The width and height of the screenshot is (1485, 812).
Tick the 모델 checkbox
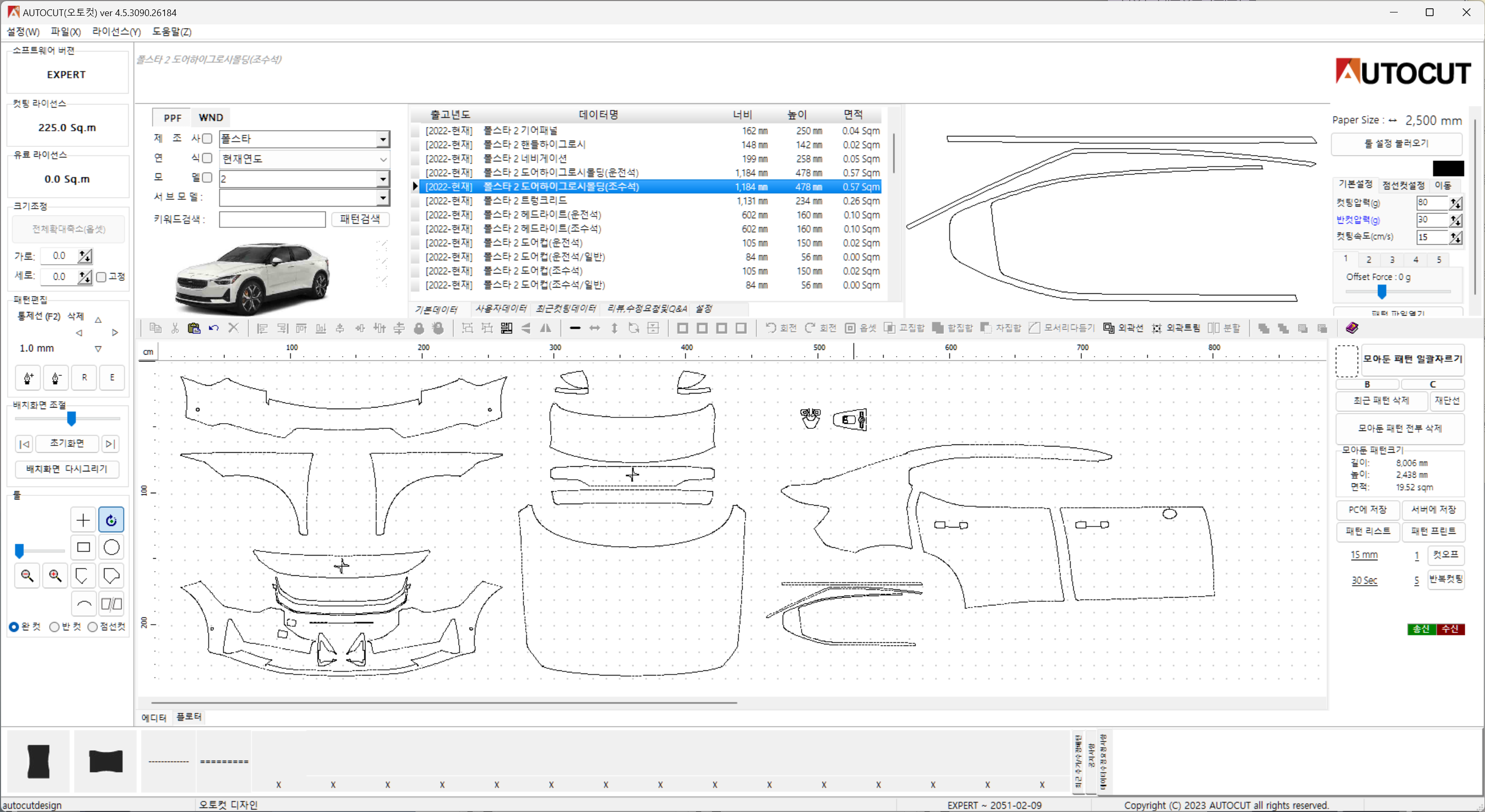pos(208,178)
